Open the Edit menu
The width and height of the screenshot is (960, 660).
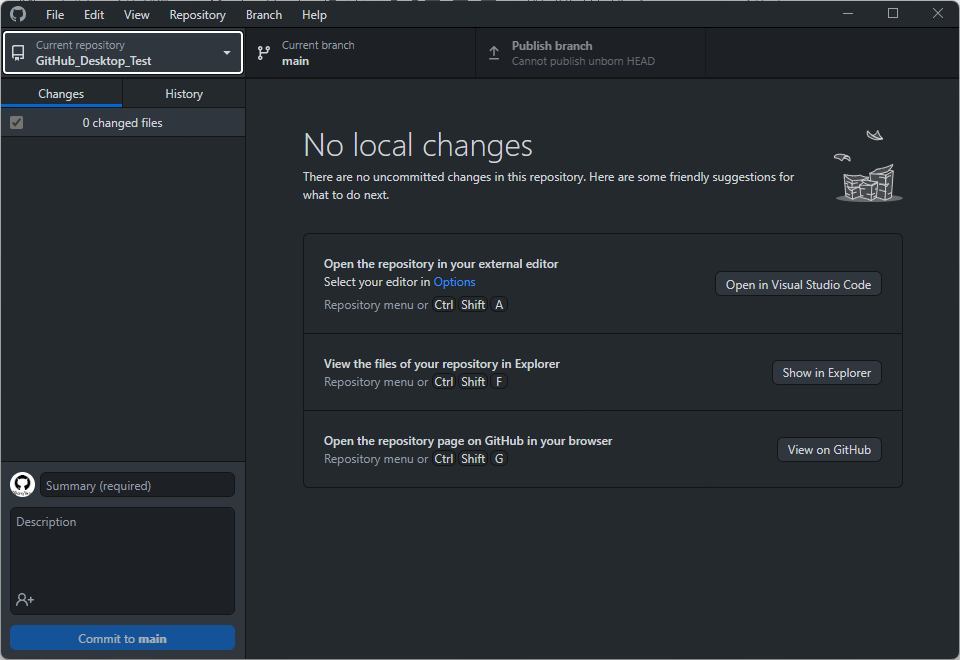tap(94, 14)
